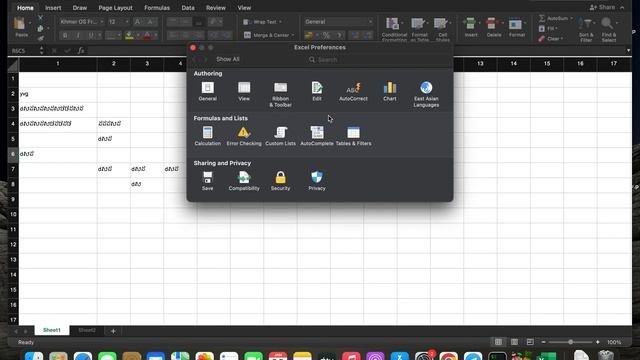The image size is (640, 360).
Task: Click Show All in Preferences
Action: [228, 59]
